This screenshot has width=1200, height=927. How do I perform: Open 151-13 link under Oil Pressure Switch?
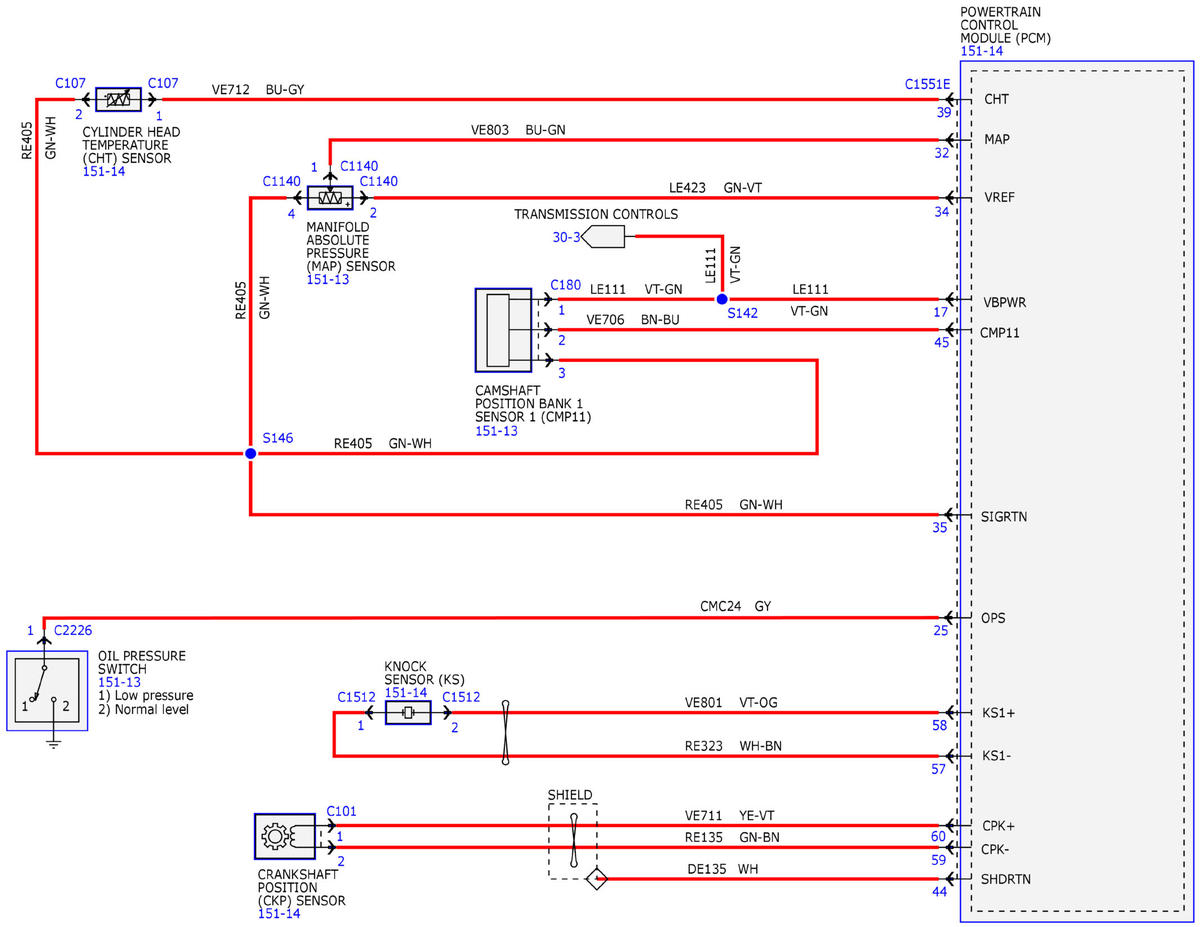120,682
